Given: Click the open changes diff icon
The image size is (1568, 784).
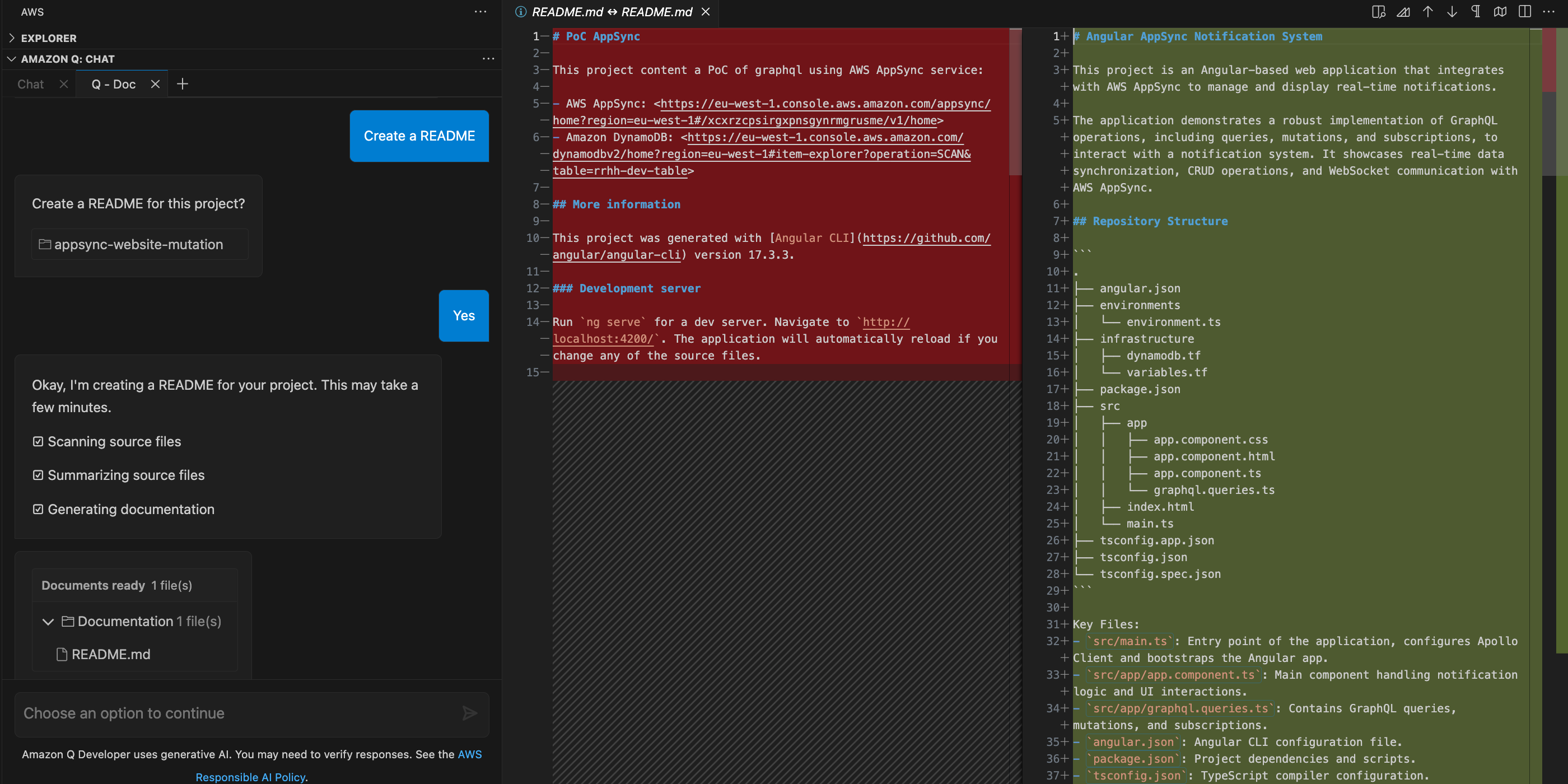Looking at the screenshot, I should (1403, 12).
